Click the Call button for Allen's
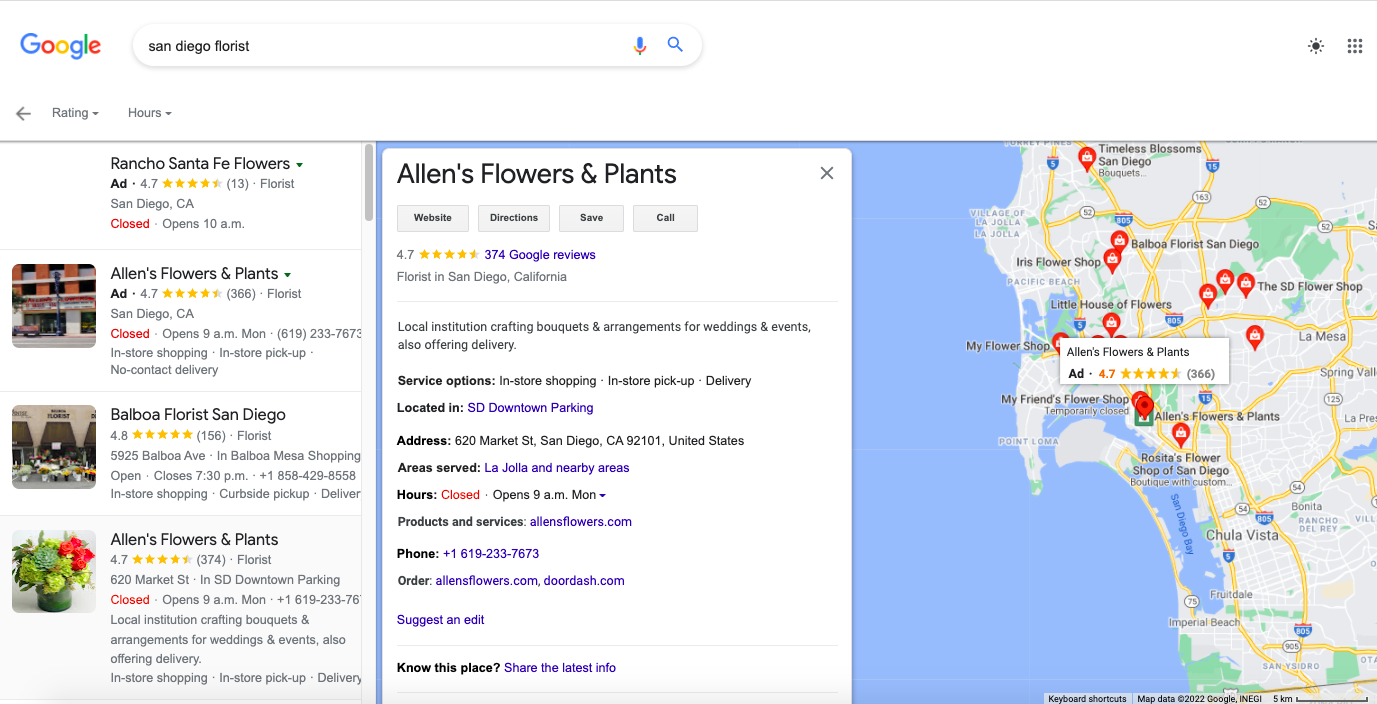The width and height of the screenshot is (1377, 704). coord(664,218)
